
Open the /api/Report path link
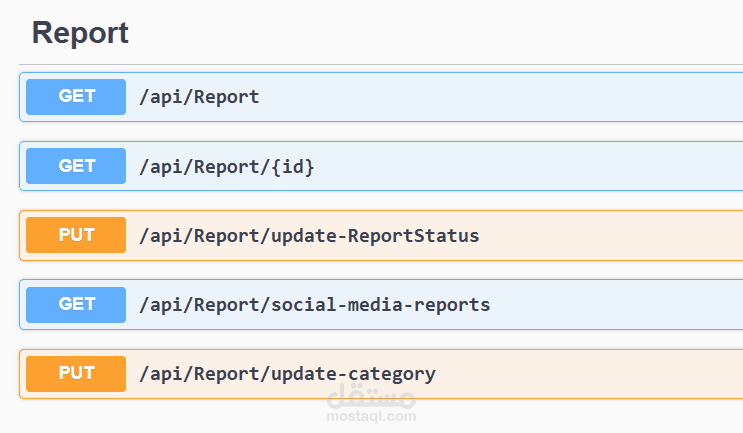[x=199, y=97]
